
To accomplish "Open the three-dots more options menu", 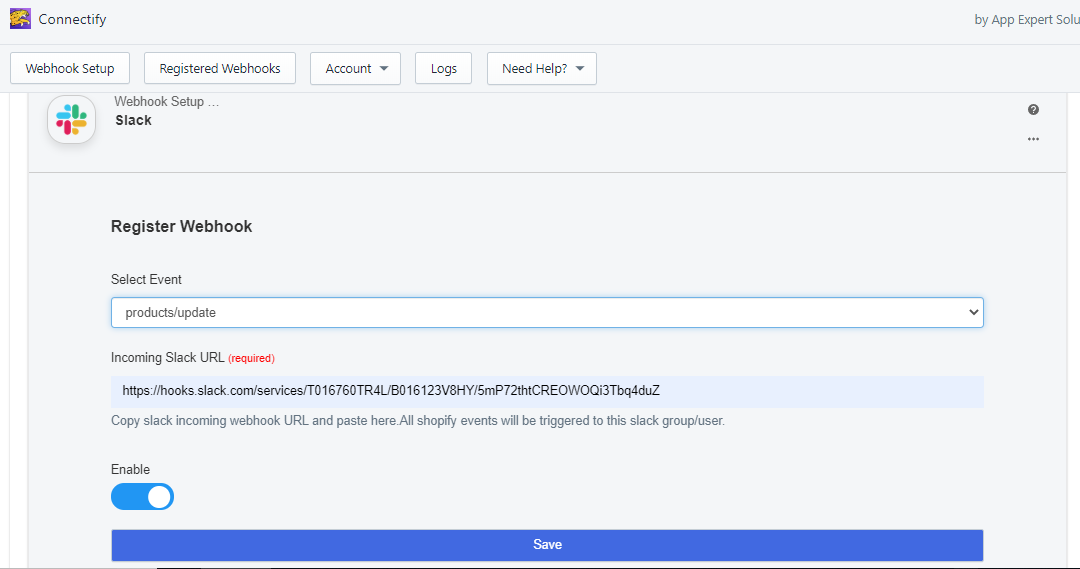I will [1033, 139].
